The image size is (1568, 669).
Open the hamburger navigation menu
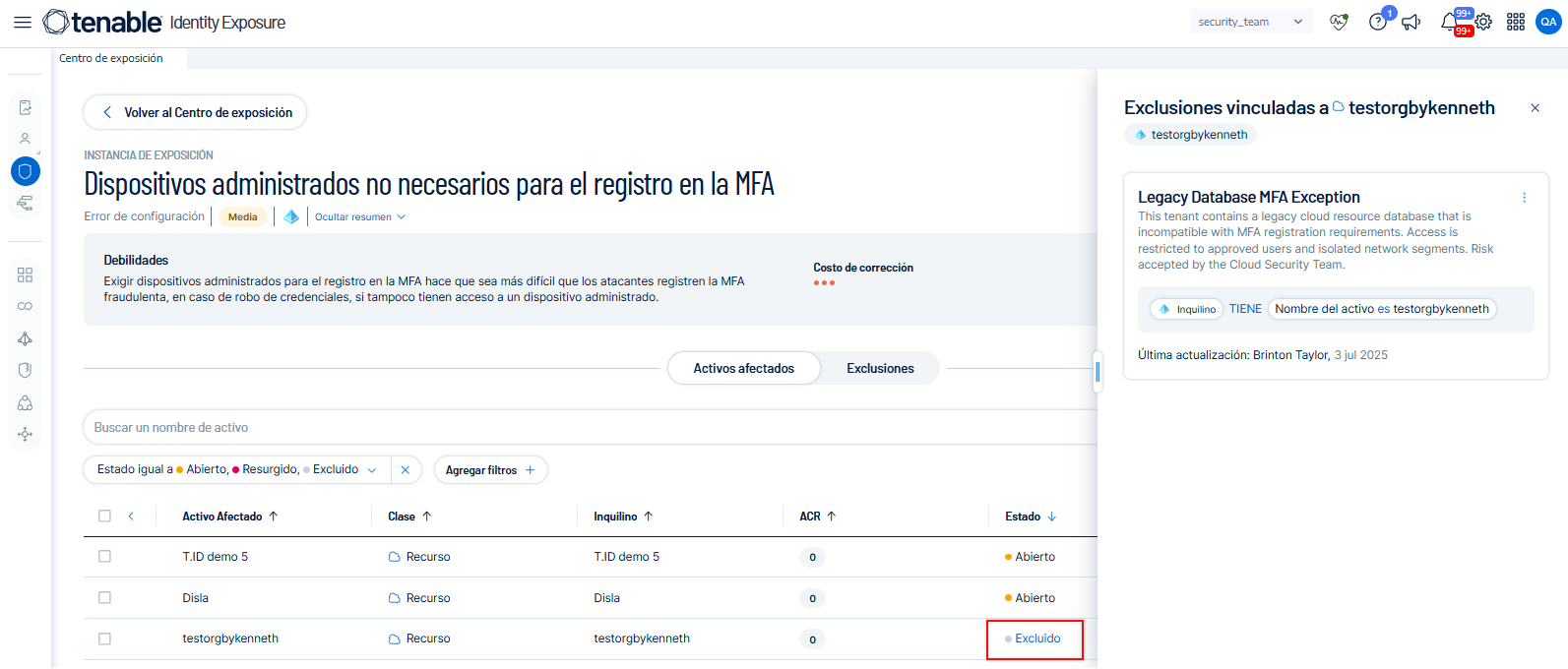[22, 22]
